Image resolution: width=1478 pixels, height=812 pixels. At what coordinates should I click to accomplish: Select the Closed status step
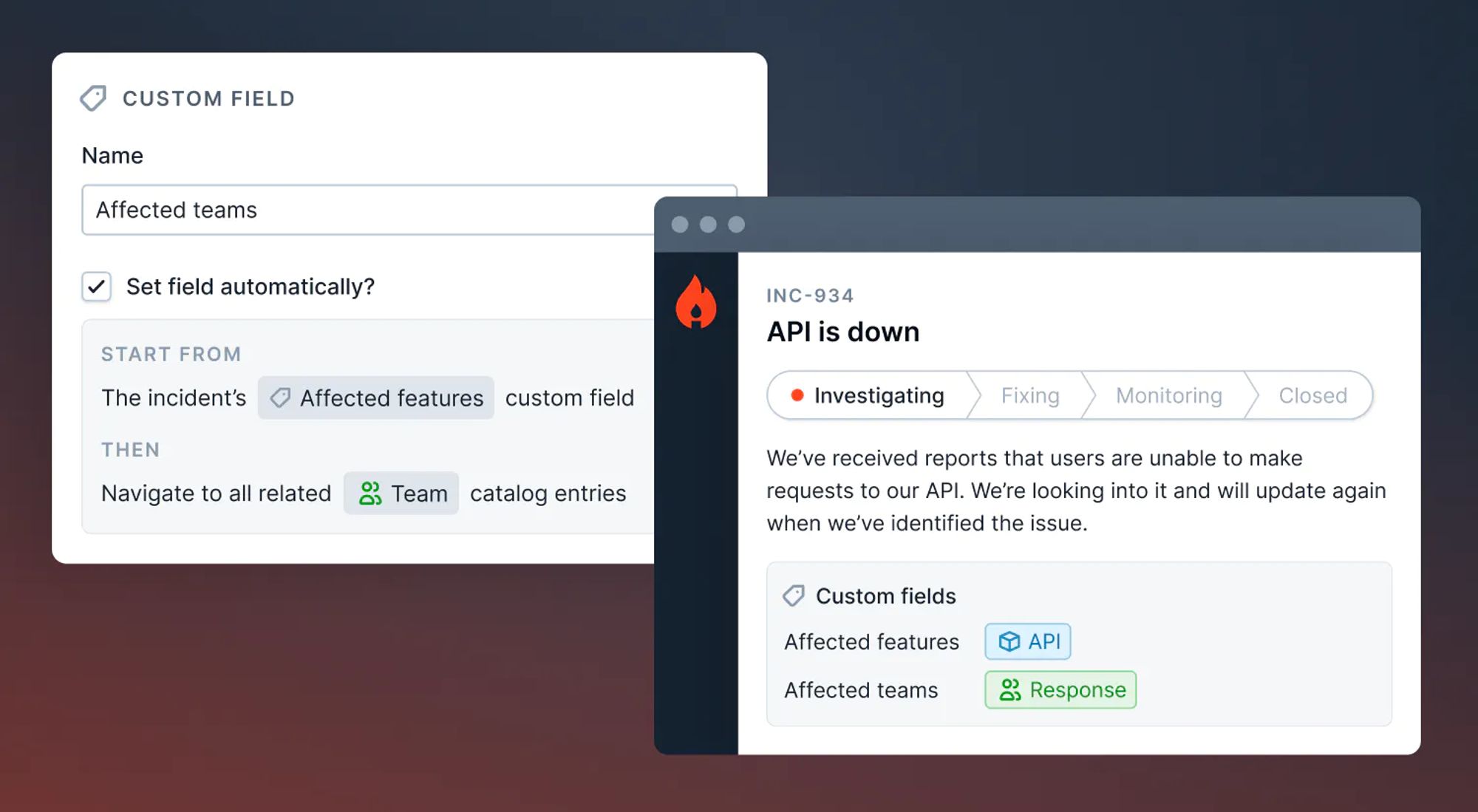tap(1312, 395)
